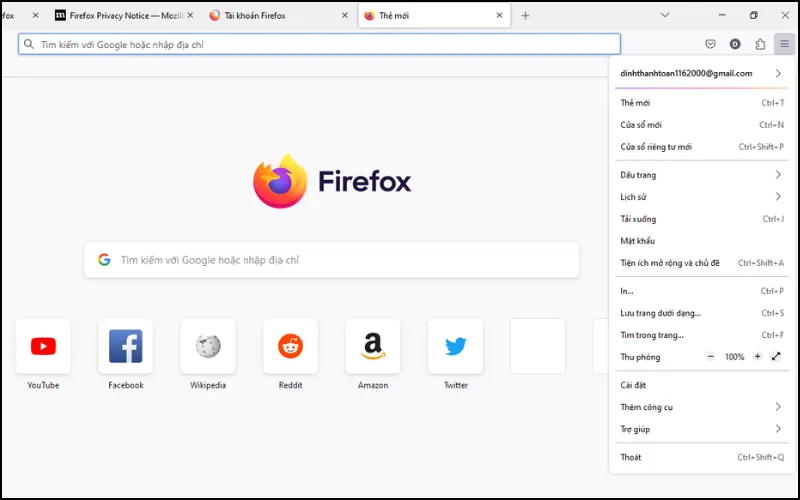Click the Google G icon in search box
Image resolution: width=800 pixels, height=500 pixels.
tap(104, 260)
